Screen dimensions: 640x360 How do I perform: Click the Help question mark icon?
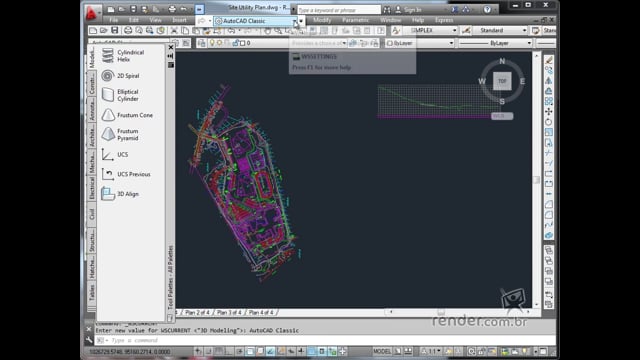[x=487, y=10]
